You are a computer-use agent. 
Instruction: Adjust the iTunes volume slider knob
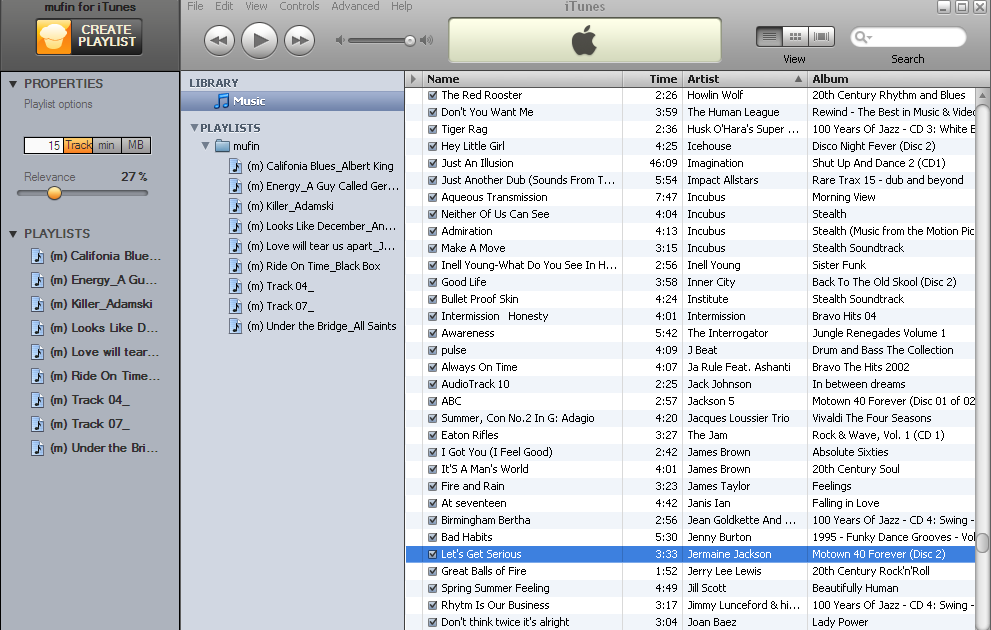pyautogui.click(x=410, y=40)
